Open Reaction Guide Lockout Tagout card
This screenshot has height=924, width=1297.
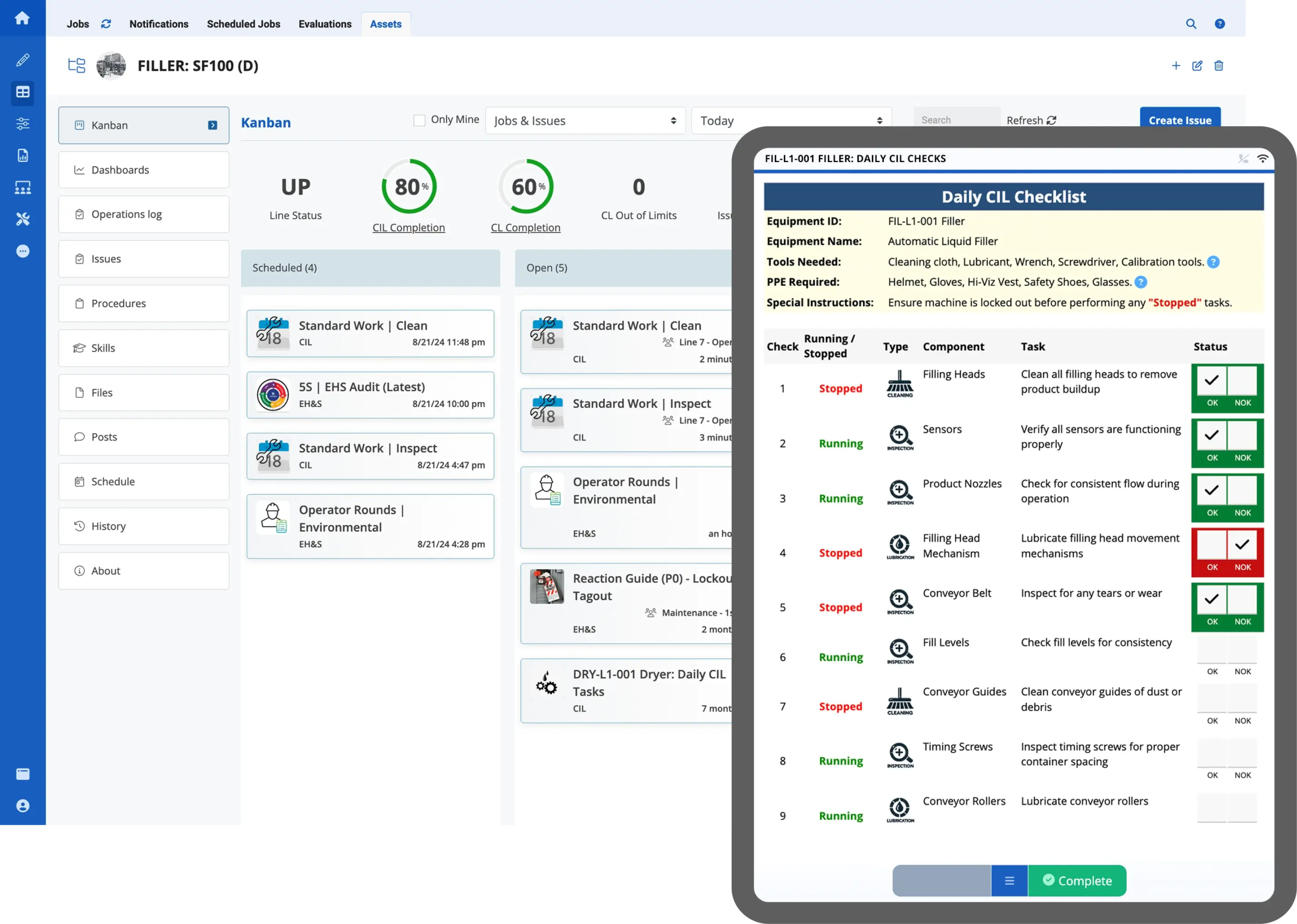(626, 604)
